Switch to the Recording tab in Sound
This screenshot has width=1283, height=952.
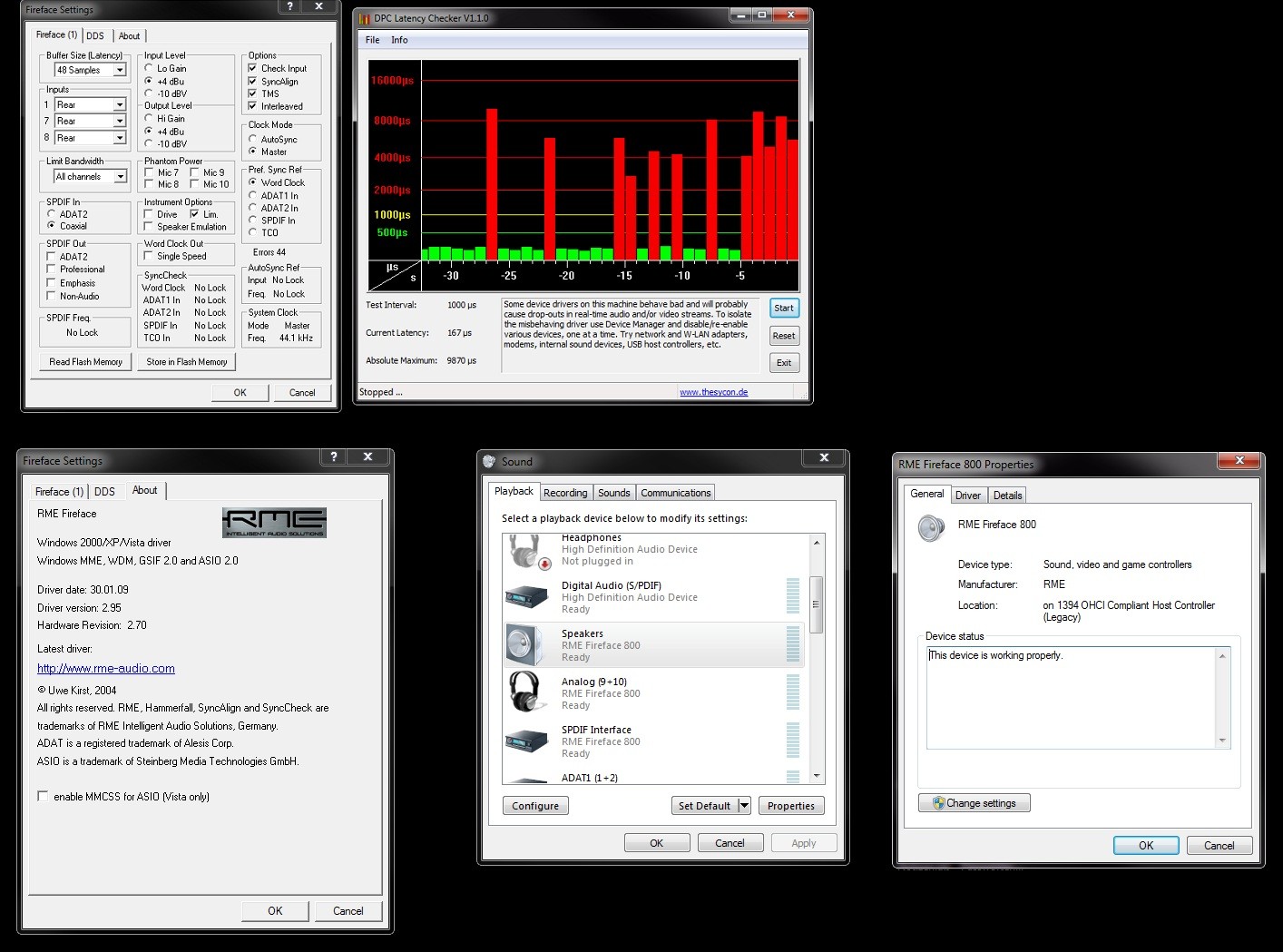click(565, 493)
